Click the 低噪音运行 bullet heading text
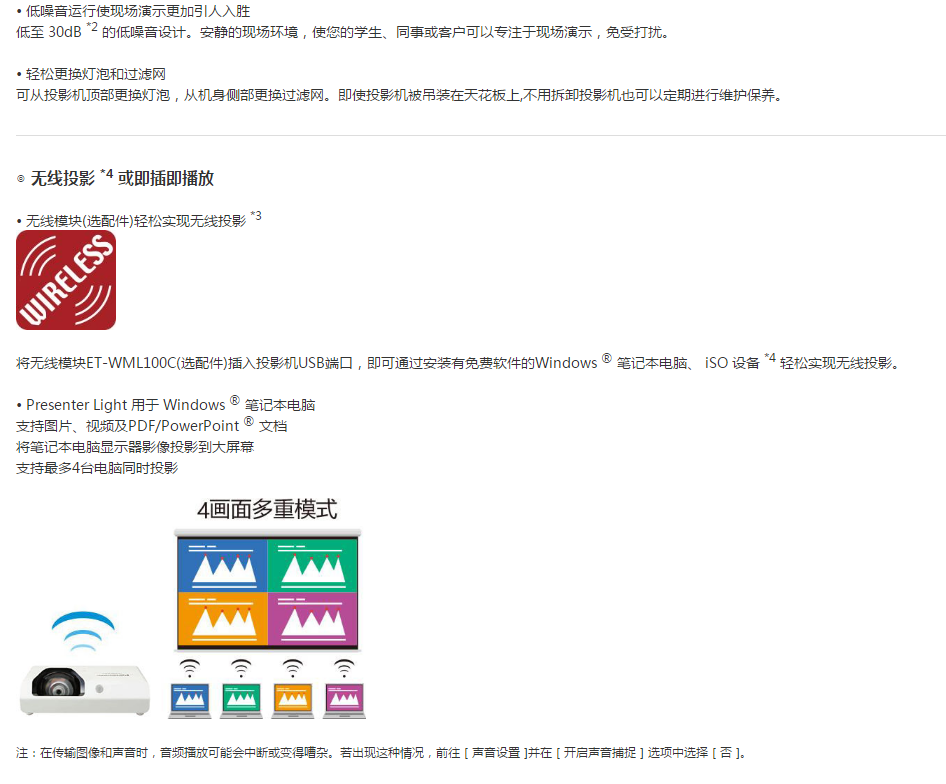The height and width of the screenshot is (784, 946). click(137, 11)
